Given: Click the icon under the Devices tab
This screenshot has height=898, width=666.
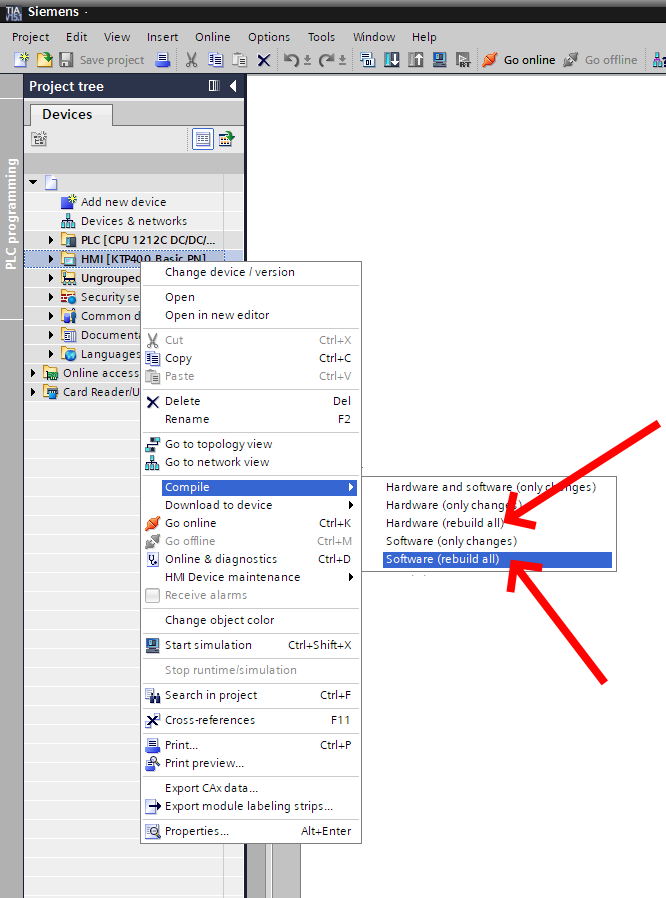Looking at the screenshot, I should pos(39,139).
